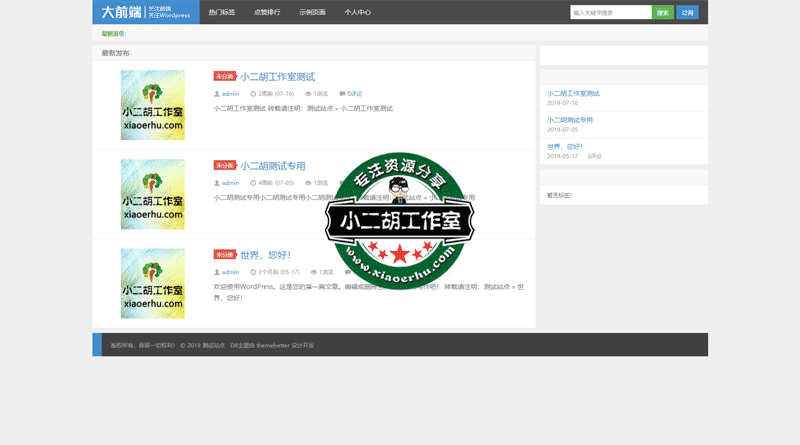Open sidebar link 小二胡工作室测试

click(573, 93)
